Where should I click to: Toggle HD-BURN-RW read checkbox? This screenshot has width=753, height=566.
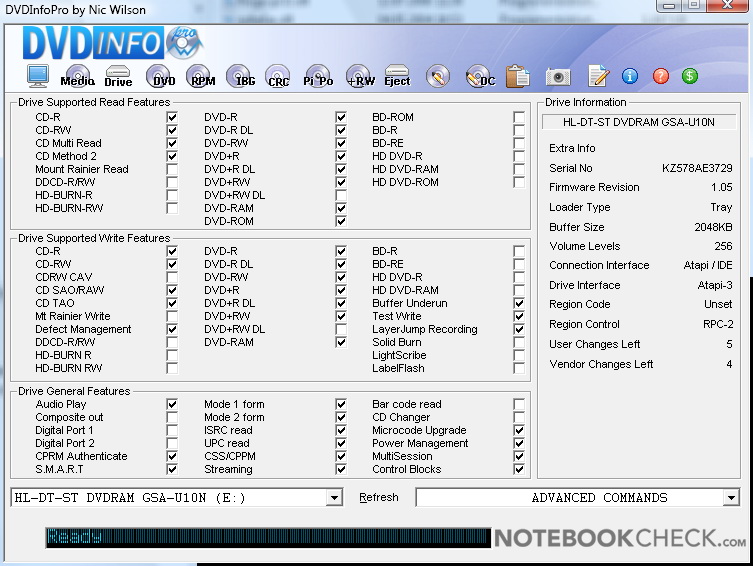[172, 208]
